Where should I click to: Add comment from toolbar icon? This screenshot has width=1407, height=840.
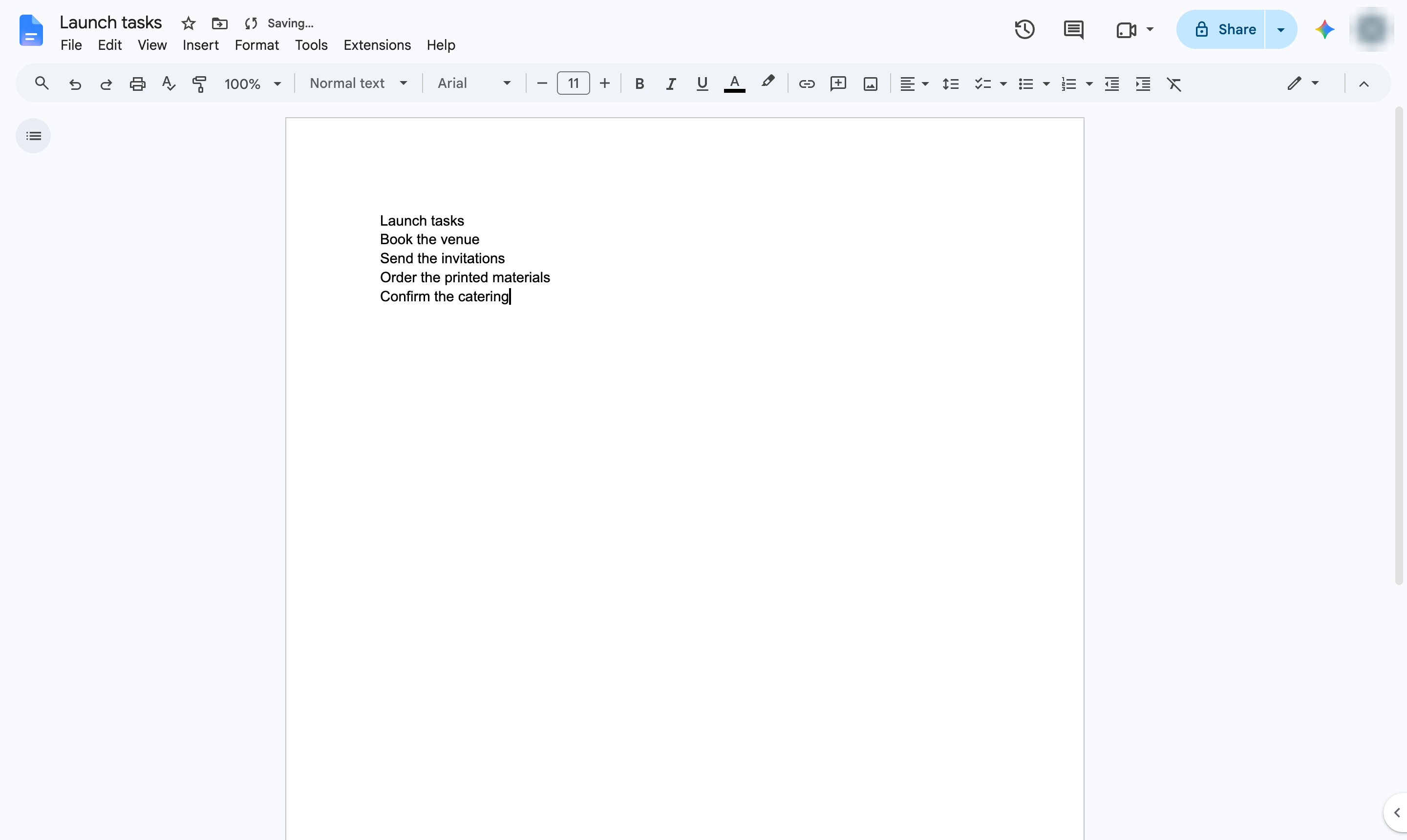(x=838, y=84)
